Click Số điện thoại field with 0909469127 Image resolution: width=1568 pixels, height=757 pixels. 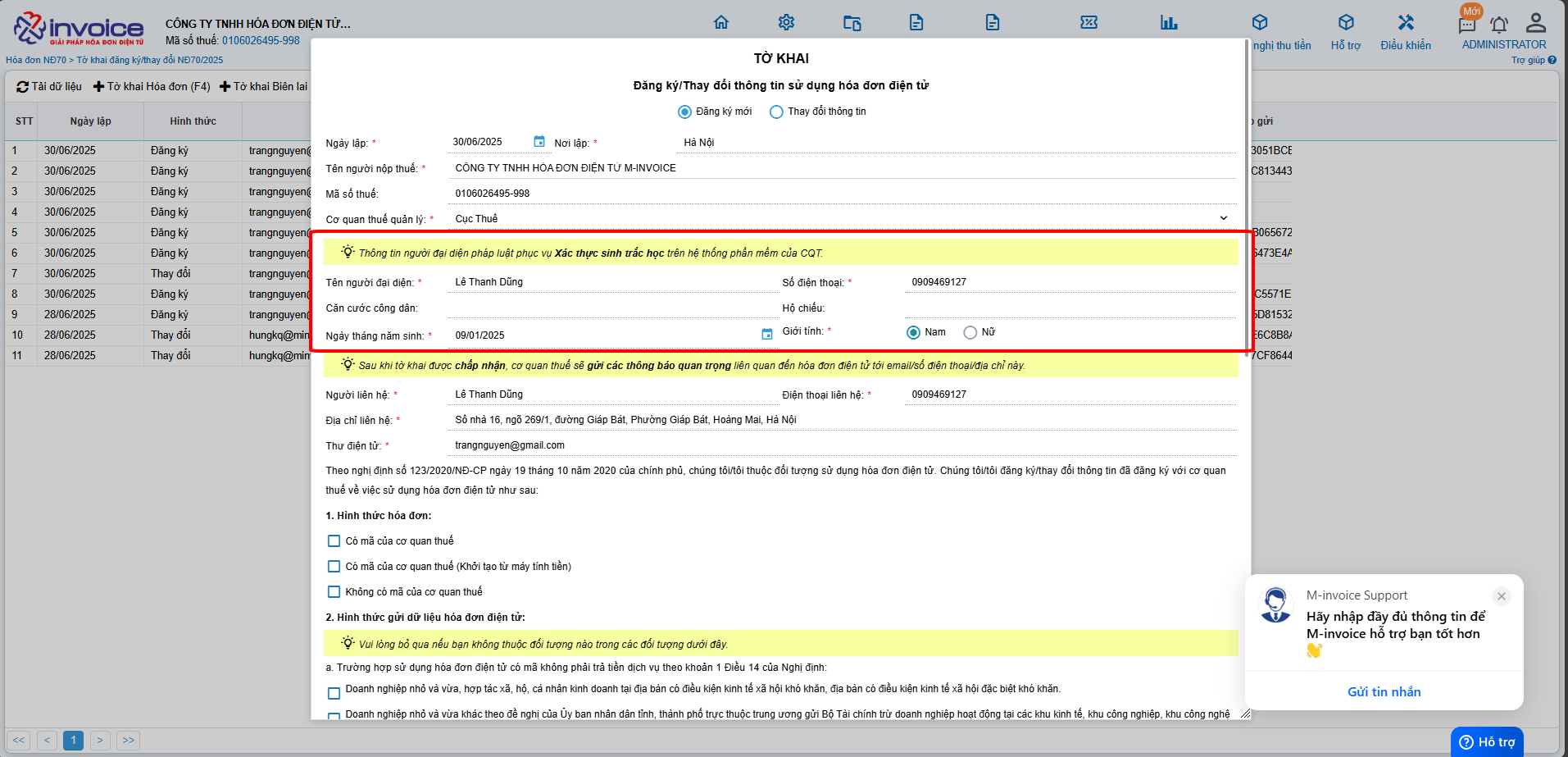1070,282
